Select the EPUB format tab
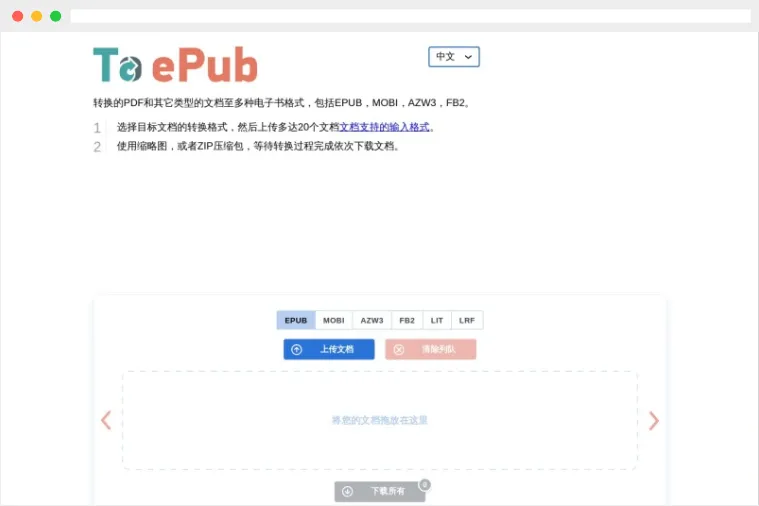This screenshot has height=506, width=759. pos(296,320)
